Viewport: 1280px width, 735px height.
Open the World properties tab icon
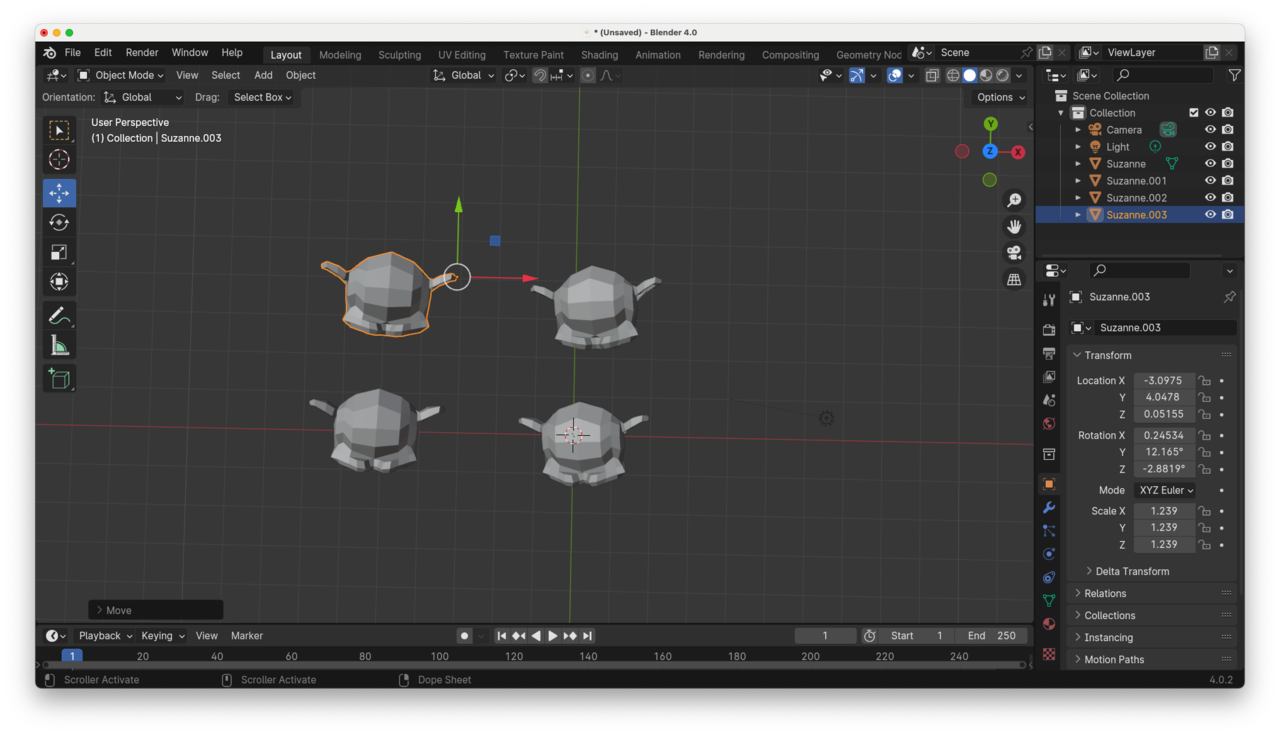[1049, 424]
